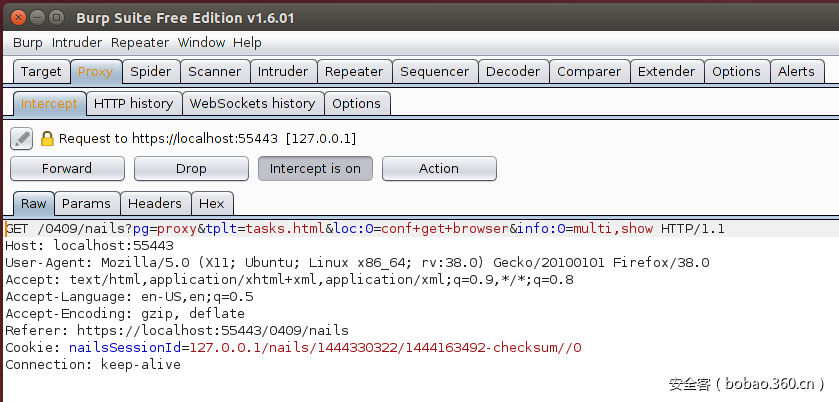Image resolution: width=839 pixels, height=402 pixels.
Task: Minimize the Burp Suite window
Action: click(37, 17)
